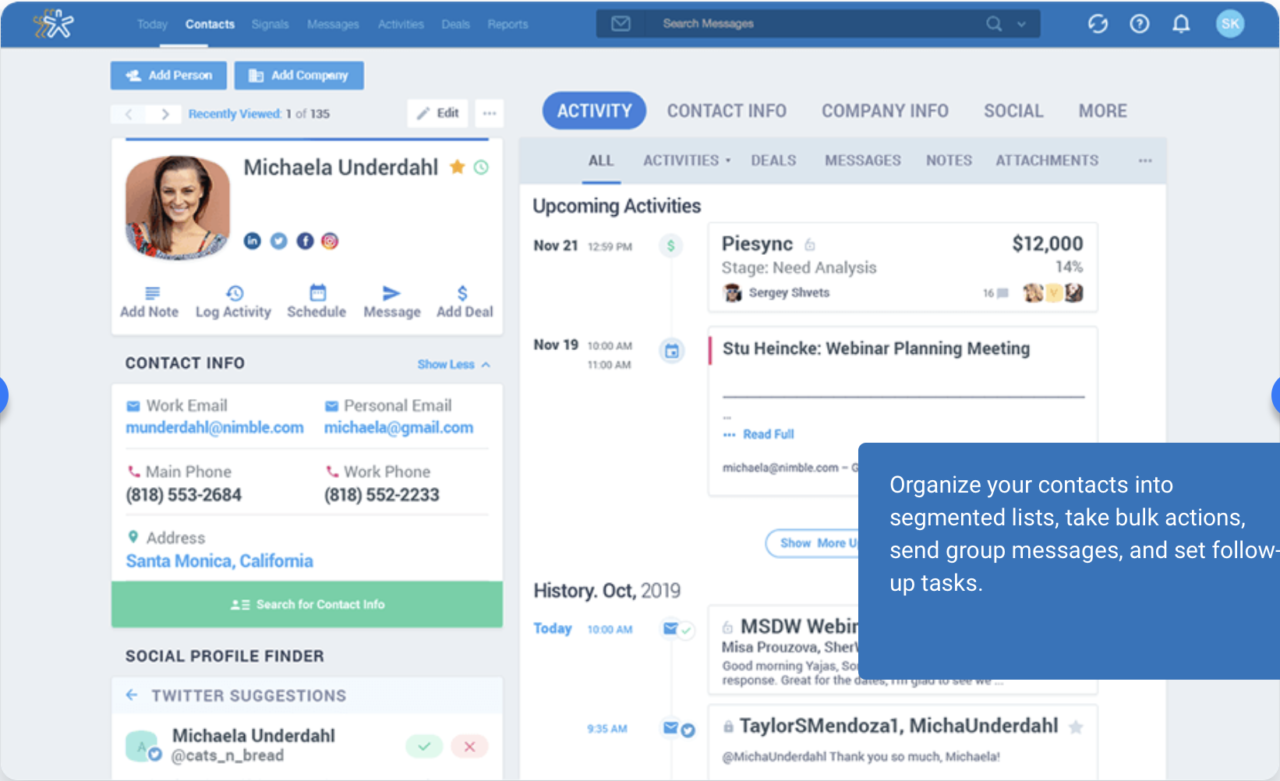Viewport: 1280px width, 781px height.
Task: Open Michaela's LinkedIn profile icon
Action: pos(252,241)
